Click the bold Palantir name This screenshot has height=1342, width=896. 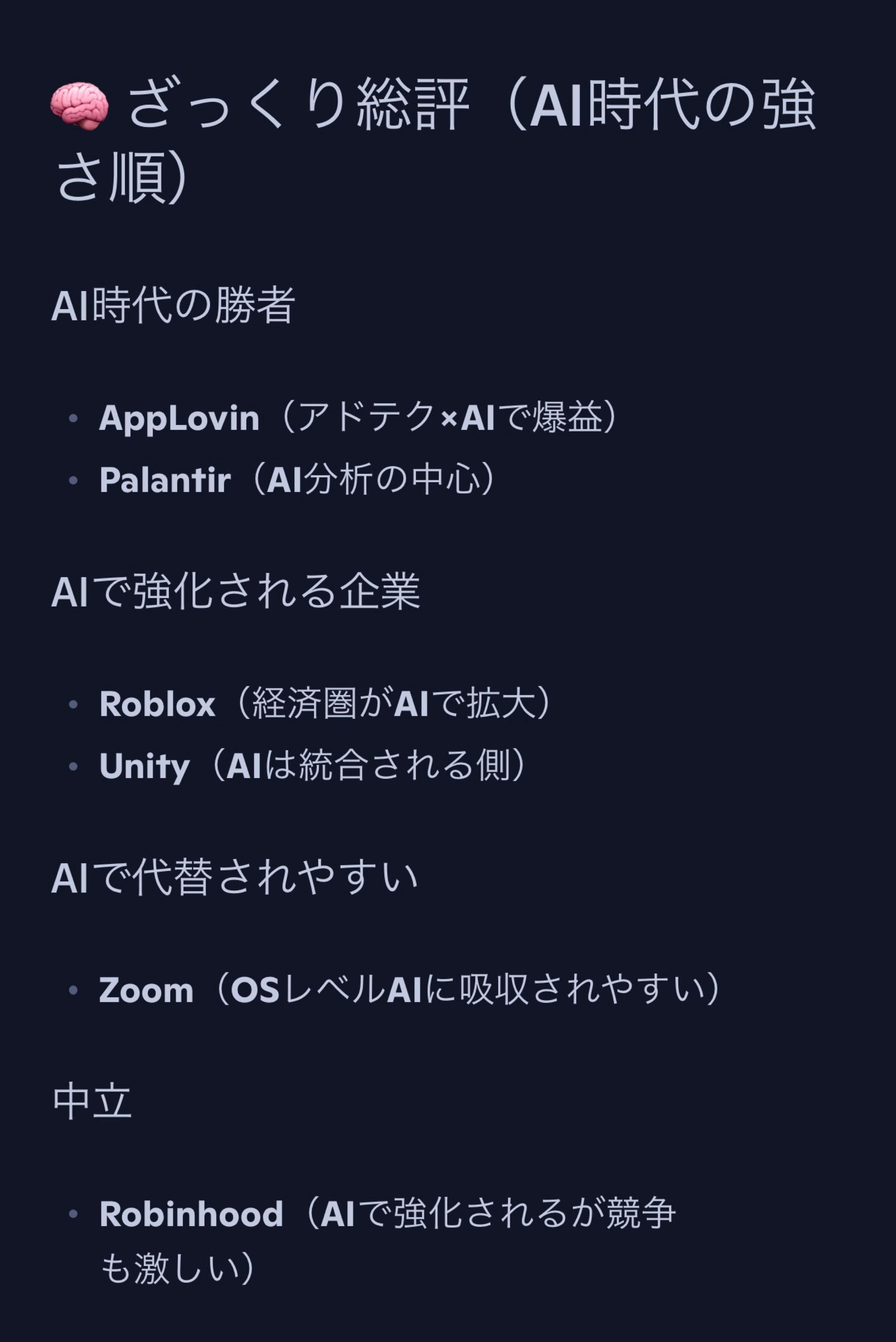(x=165, y=479)
